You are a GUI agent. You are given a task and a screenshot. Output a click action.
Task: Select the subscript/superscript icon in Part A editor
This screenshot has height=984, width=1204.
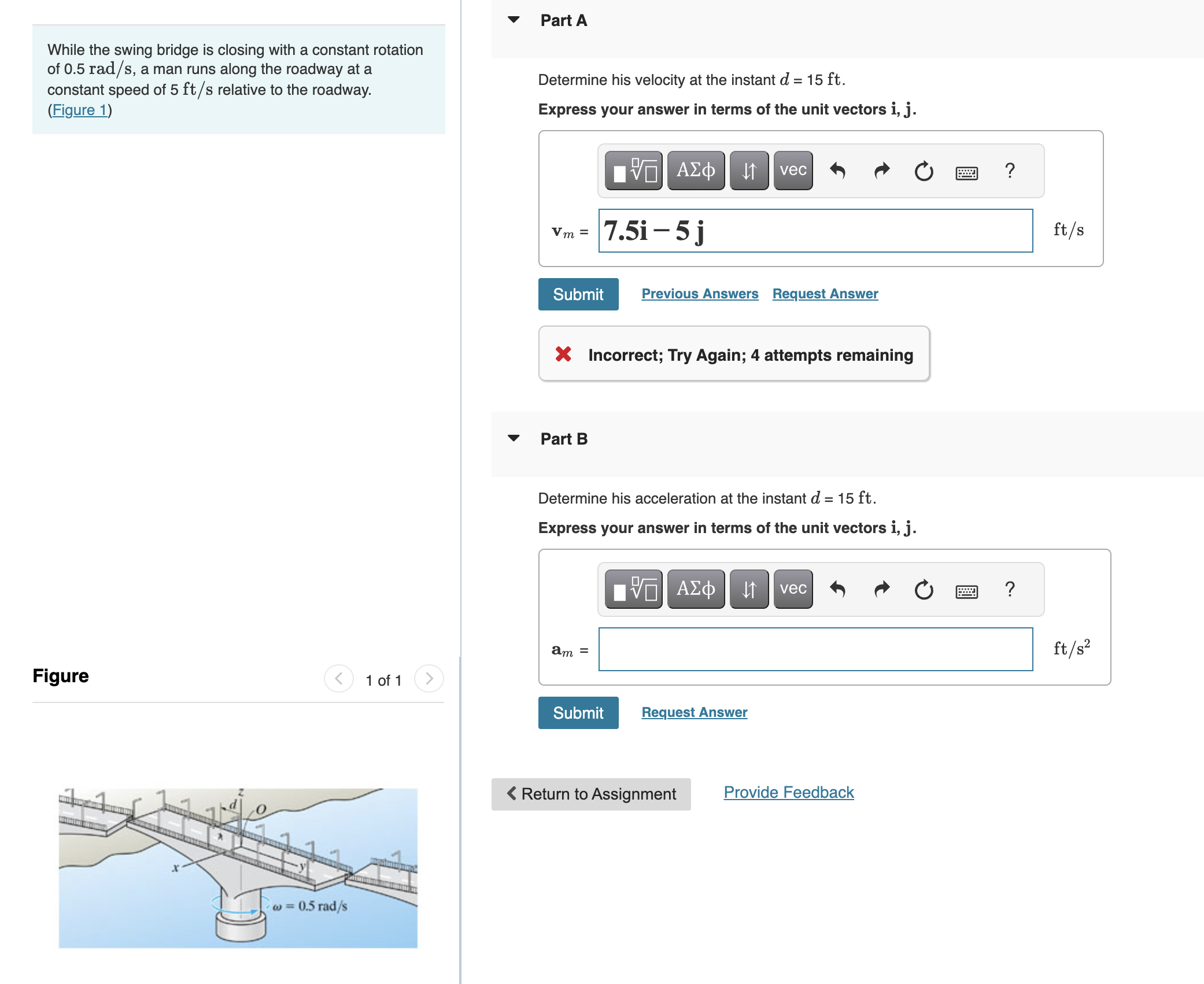click(749, 171)
